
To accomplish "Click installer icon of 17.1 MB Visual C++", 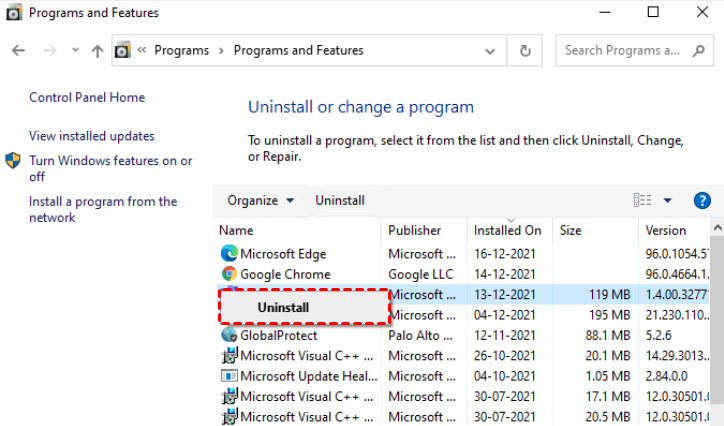I will [229, 396].
